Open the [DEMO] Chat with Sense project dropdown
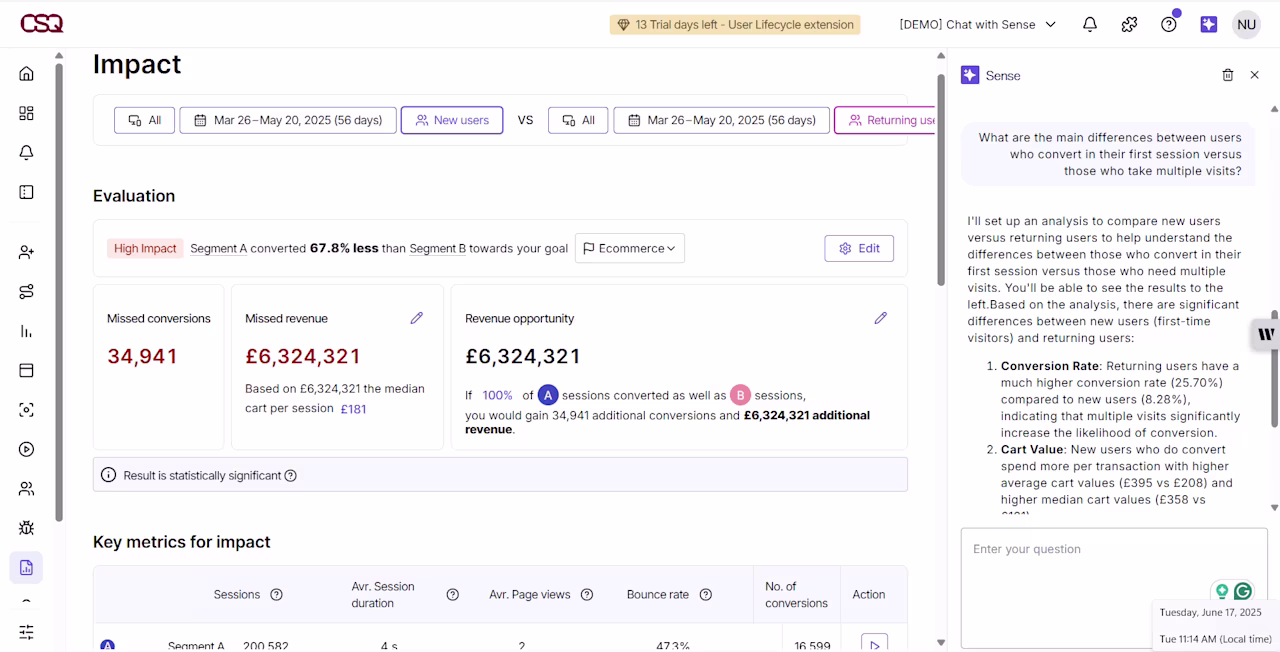Screen dimensions: 1280x652 978,24
